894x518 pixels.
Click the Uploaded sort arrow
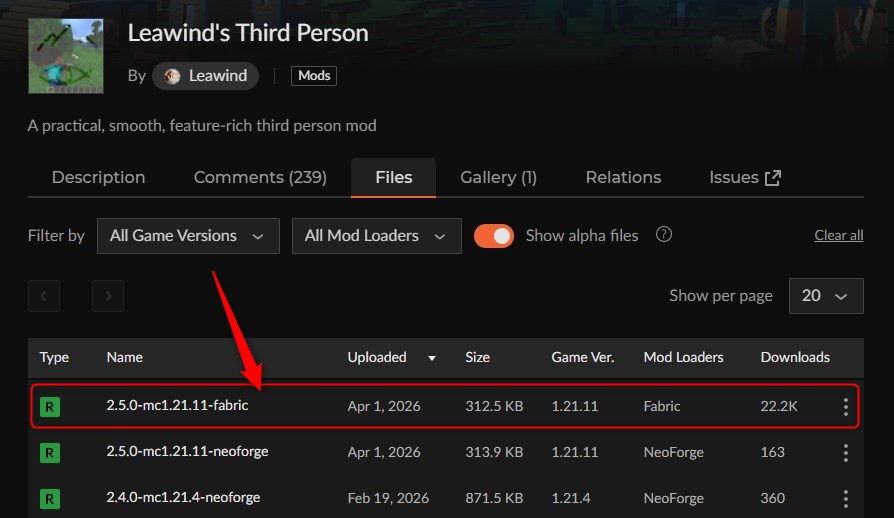point(432,358)
